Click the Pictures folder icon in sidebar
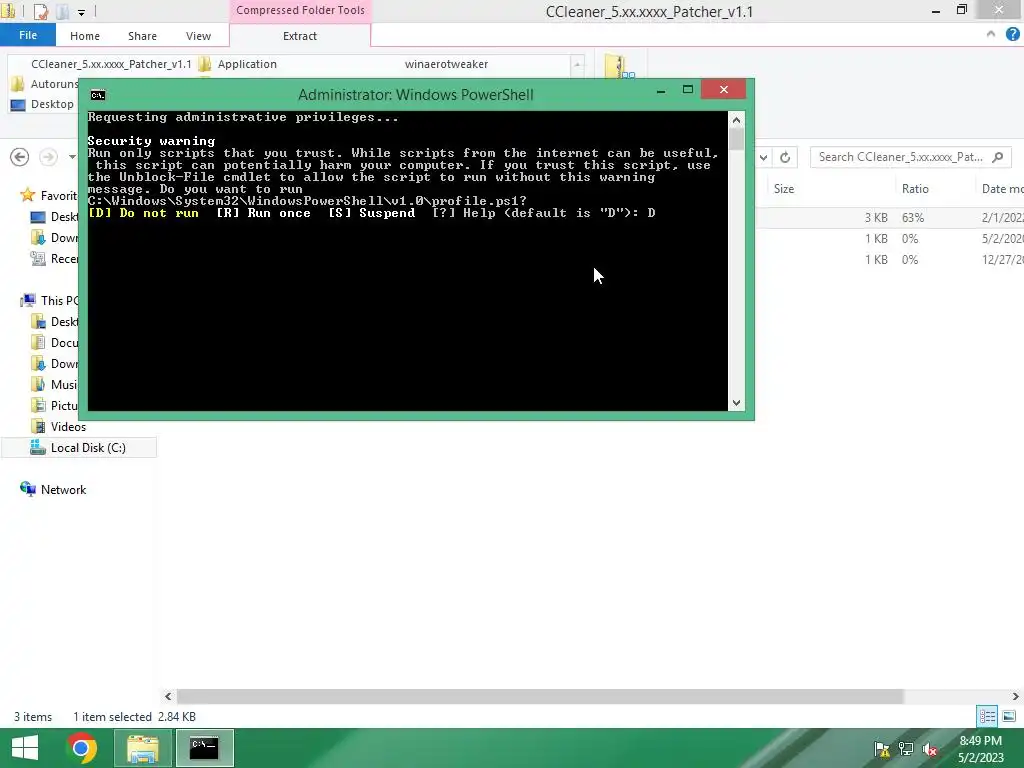The image size is (1024, 768). coord(38,405)
